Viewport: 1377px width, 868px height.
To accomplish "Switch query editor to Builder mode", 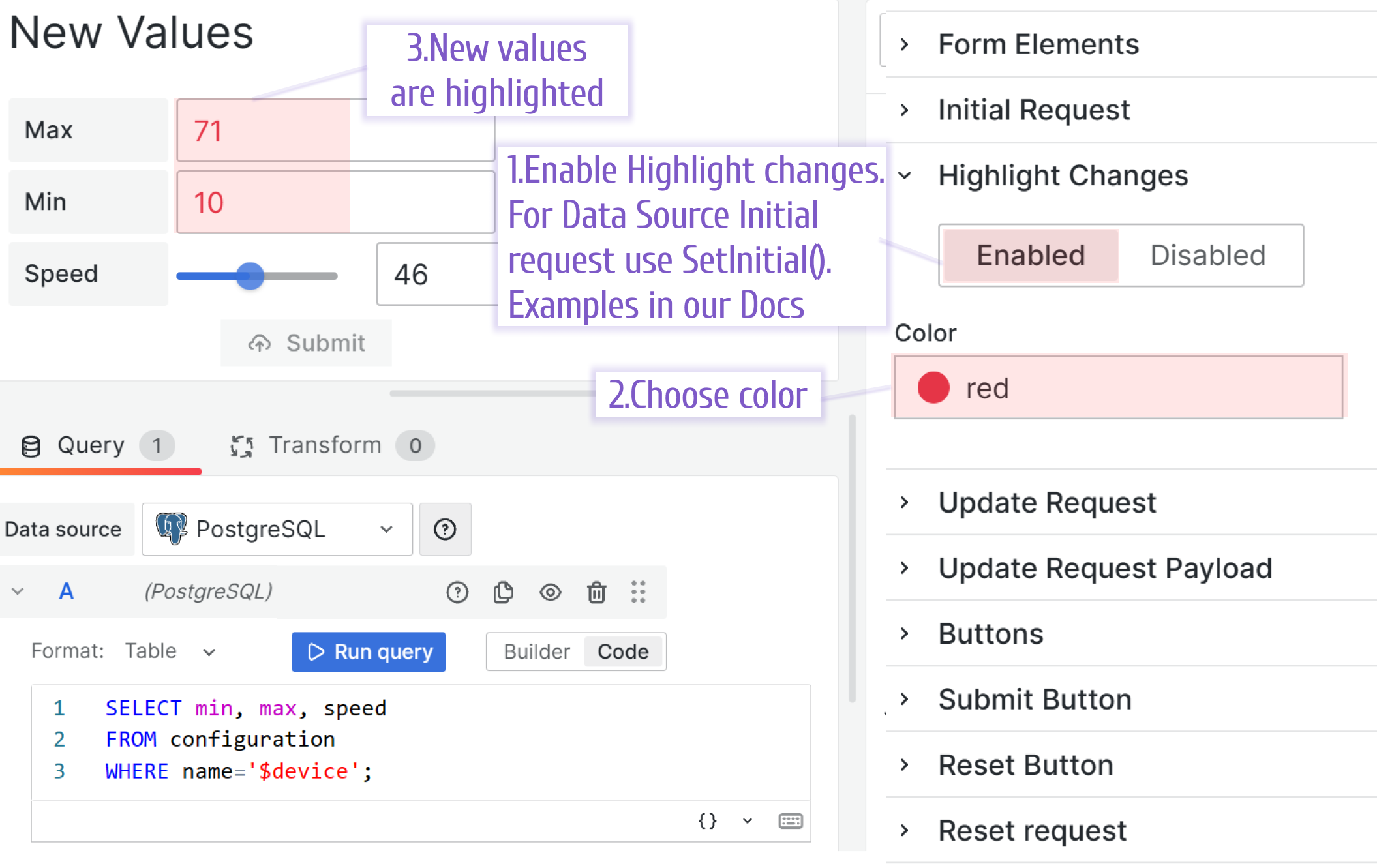I will point(535,651).
